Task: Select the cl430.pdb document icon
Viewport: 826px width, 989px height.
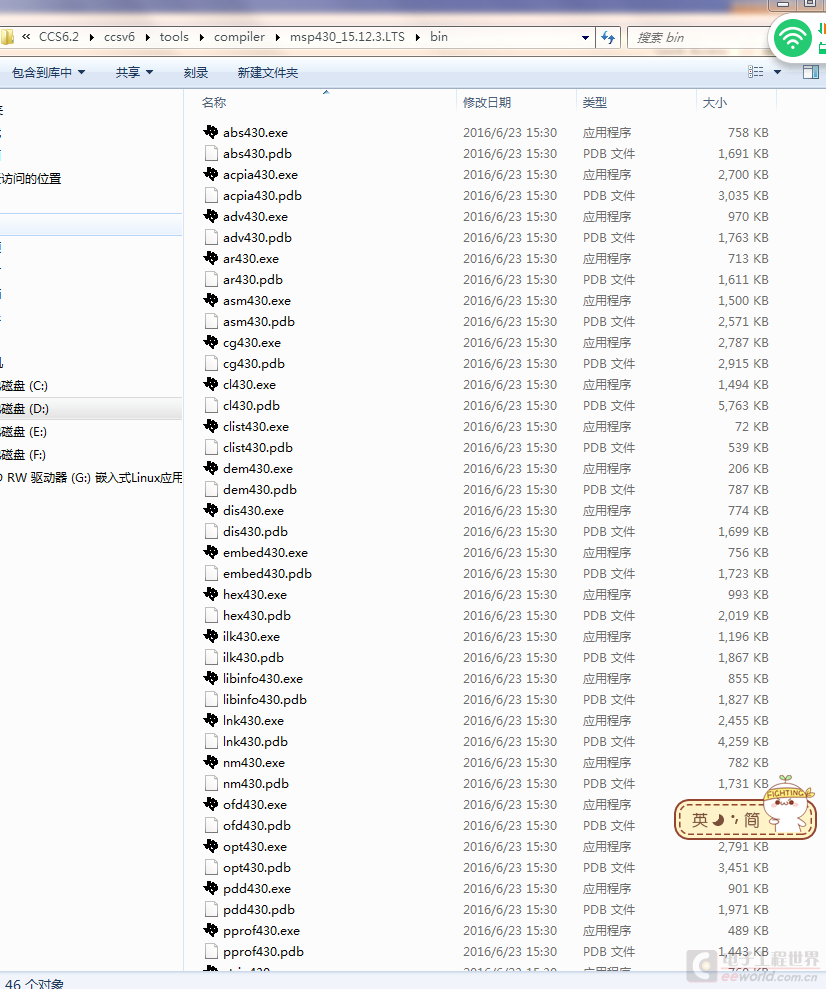Action: 211,406
